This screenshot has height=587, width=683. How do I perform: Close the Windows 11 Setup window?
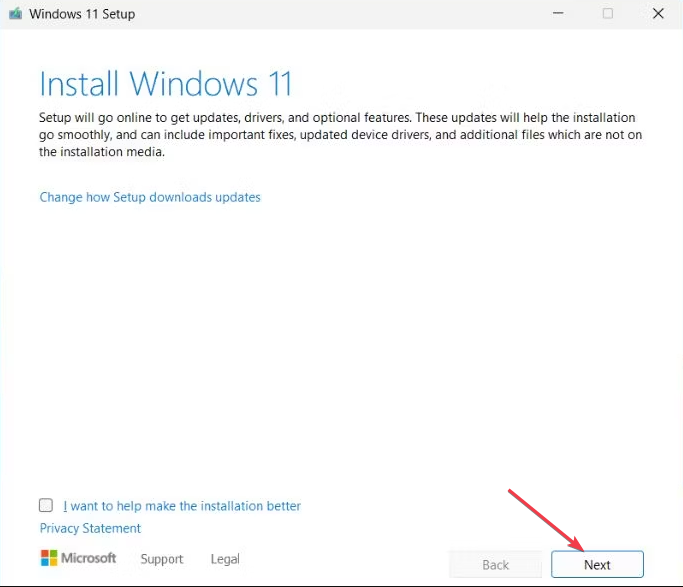click(658, 13)
